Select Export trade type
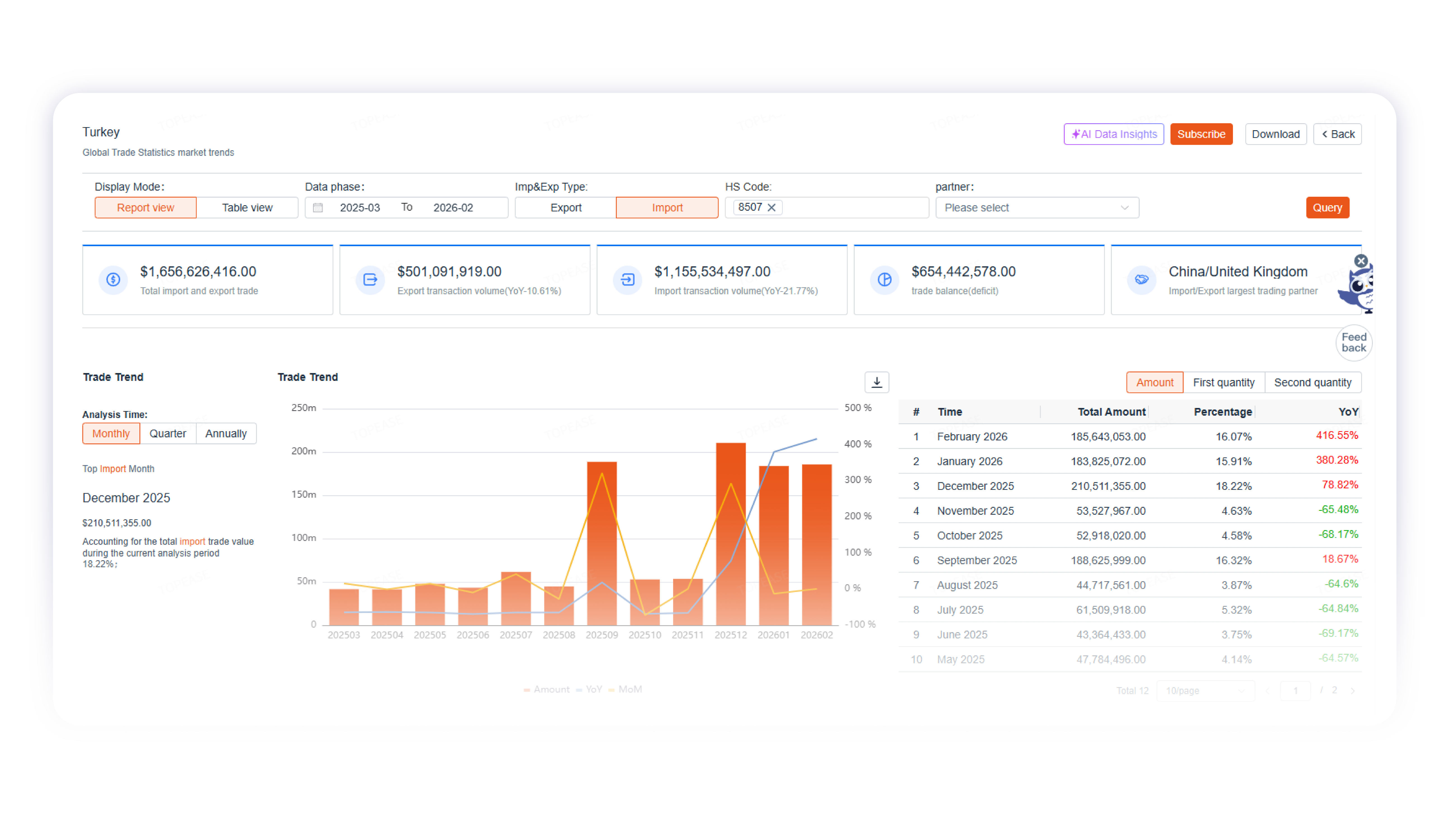 click(x=565, y=207)
